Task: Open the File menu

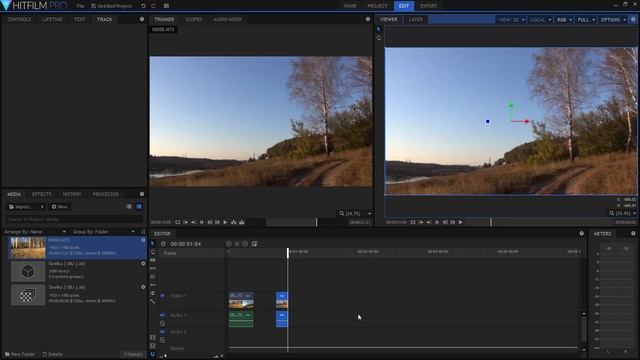Action: click(x=80, y=6)
